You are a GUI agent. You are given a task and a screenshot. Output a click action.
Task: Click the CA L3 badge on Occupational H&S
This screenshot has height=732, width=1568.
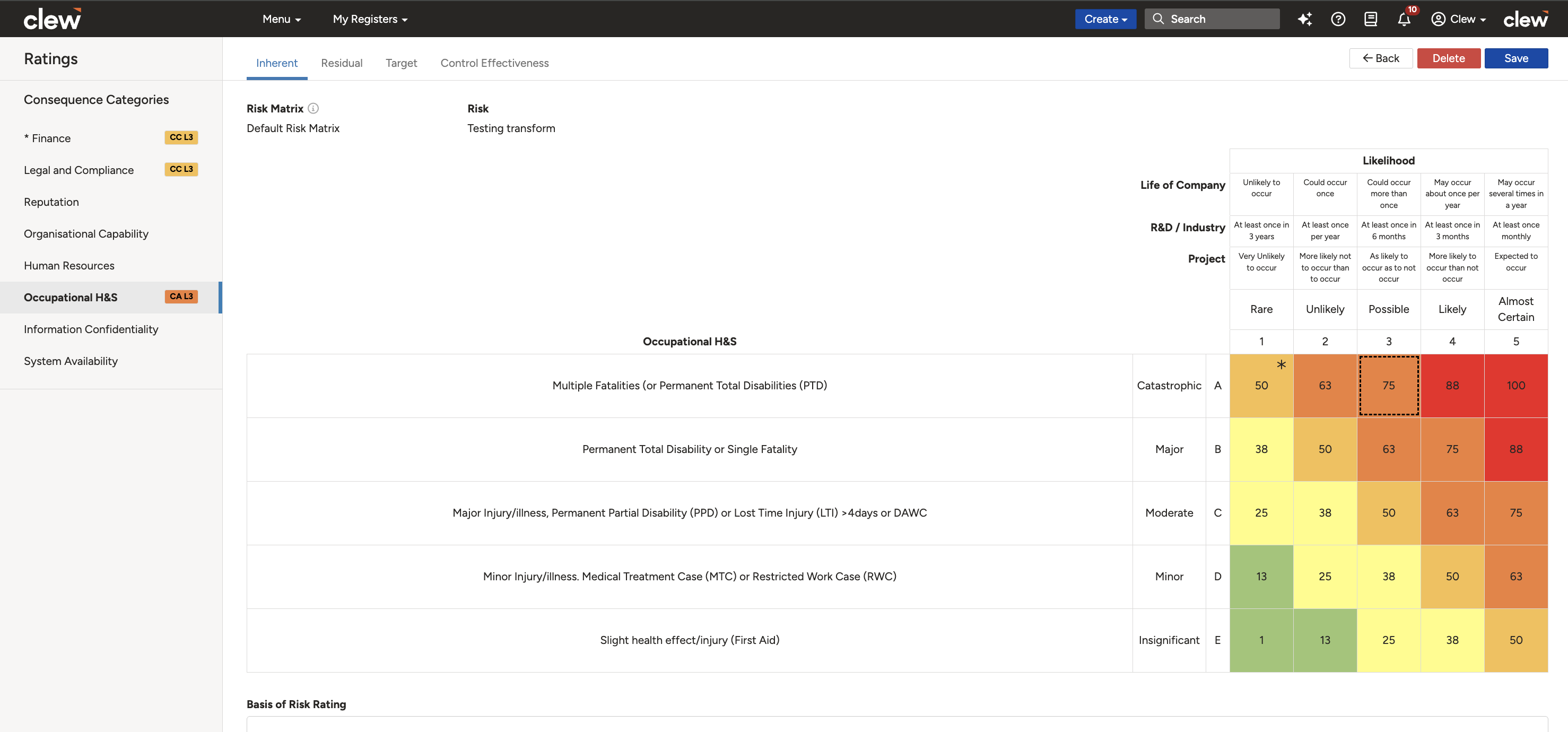click(181, 297)
